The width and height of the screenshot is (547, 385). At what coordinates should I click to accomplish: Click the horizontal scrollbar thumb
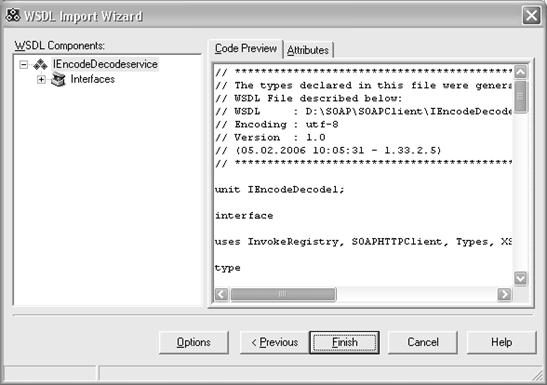point(283,294)
